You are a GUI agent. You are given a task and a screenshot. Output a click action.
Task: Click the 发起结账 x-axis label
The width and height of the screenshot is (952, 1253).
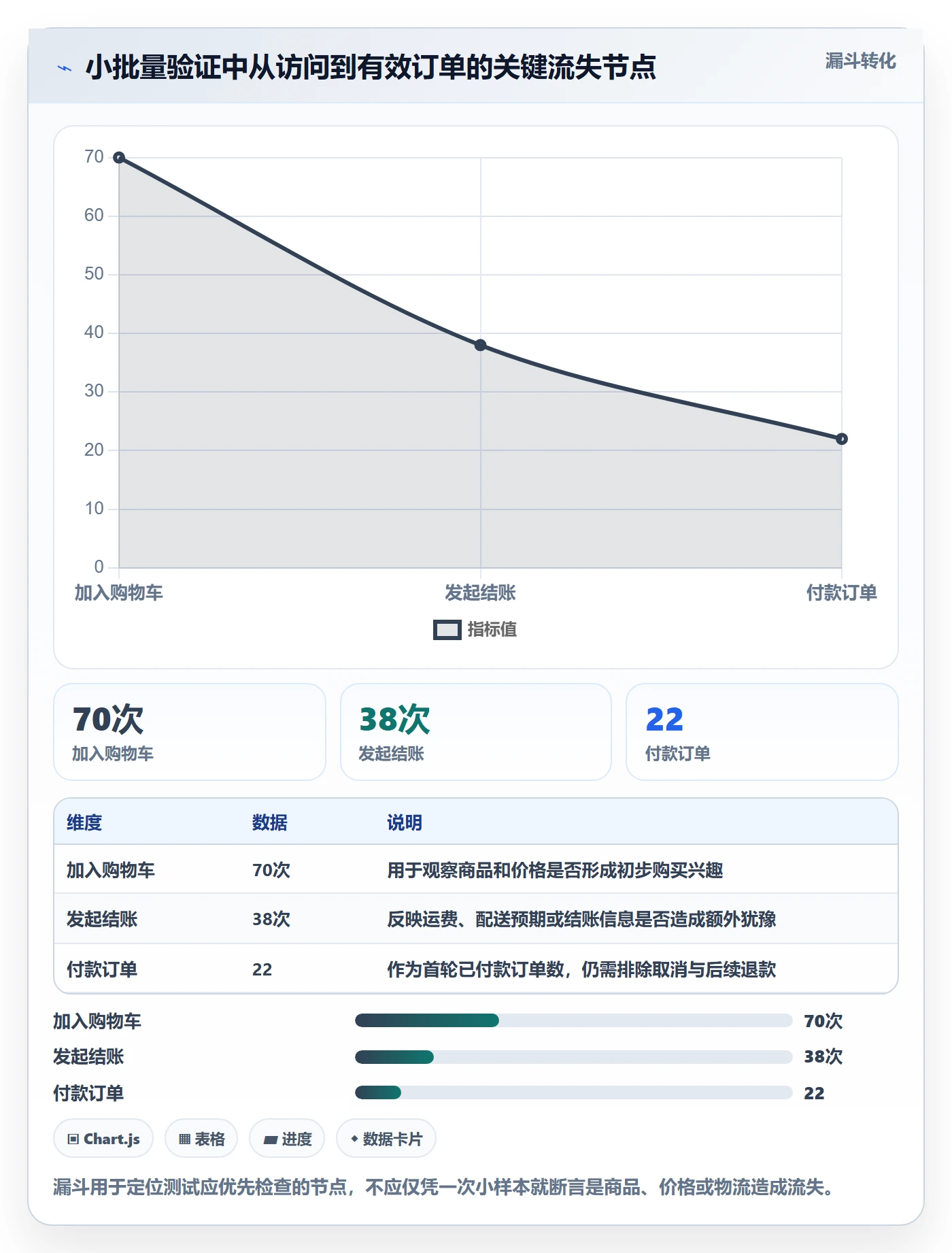pos(480,592)
